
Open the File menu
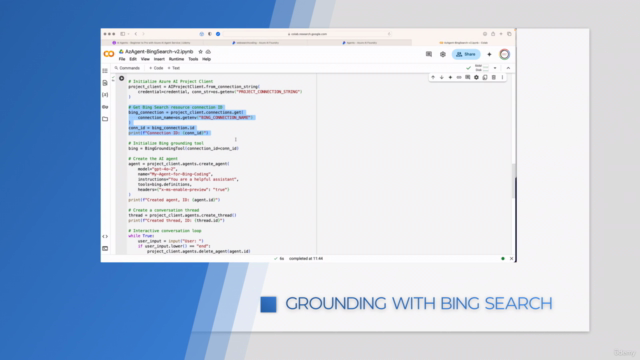[122, 59]
